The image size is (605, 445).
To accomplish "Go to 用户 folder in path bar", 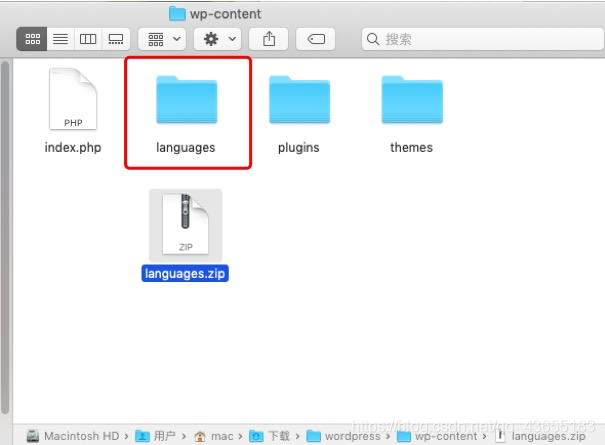I will point(155,436).
